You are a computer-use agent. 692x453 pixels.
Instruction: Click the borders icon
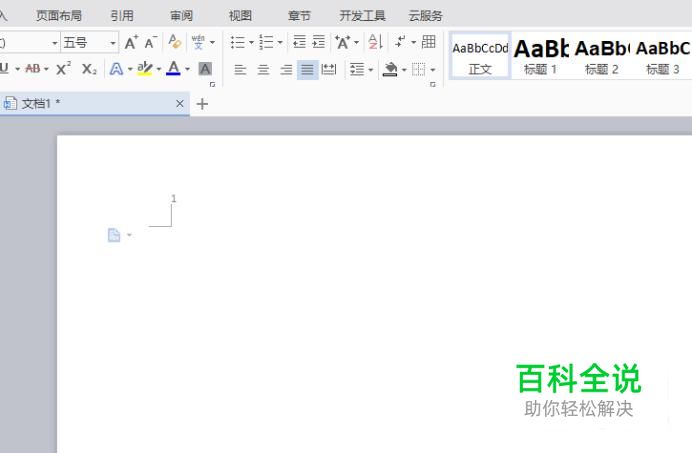tap(419, 69)
